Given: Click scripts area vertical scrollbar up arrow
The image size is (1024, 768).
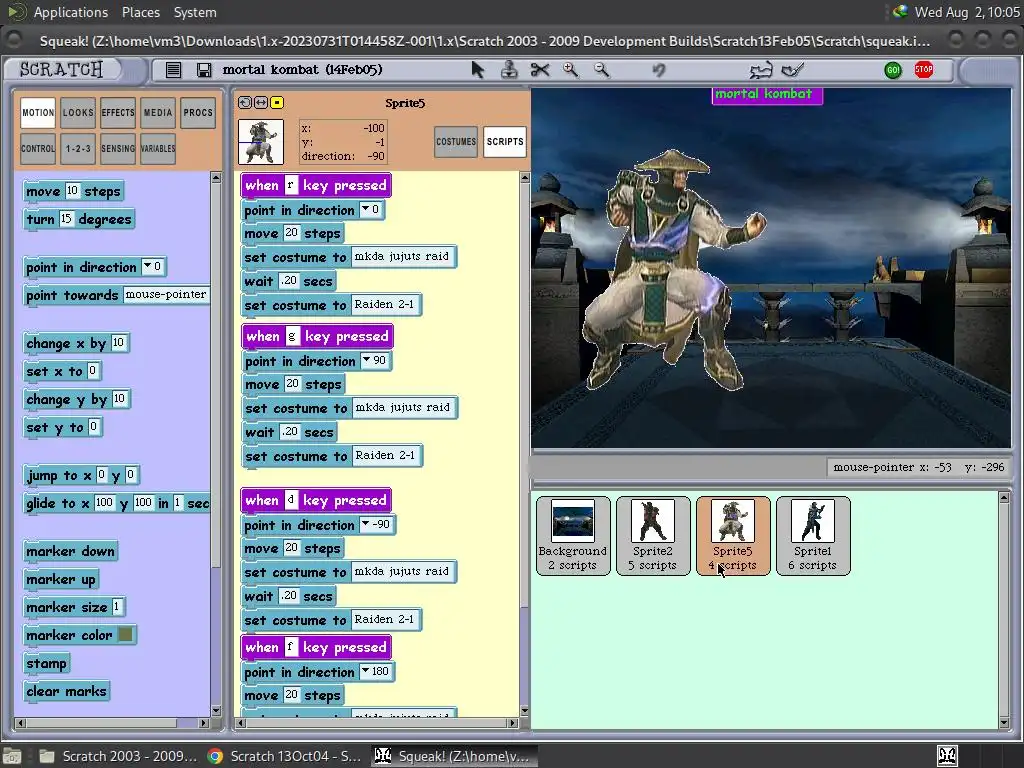Looking at the screenshot, I should [x=524, y=178].
